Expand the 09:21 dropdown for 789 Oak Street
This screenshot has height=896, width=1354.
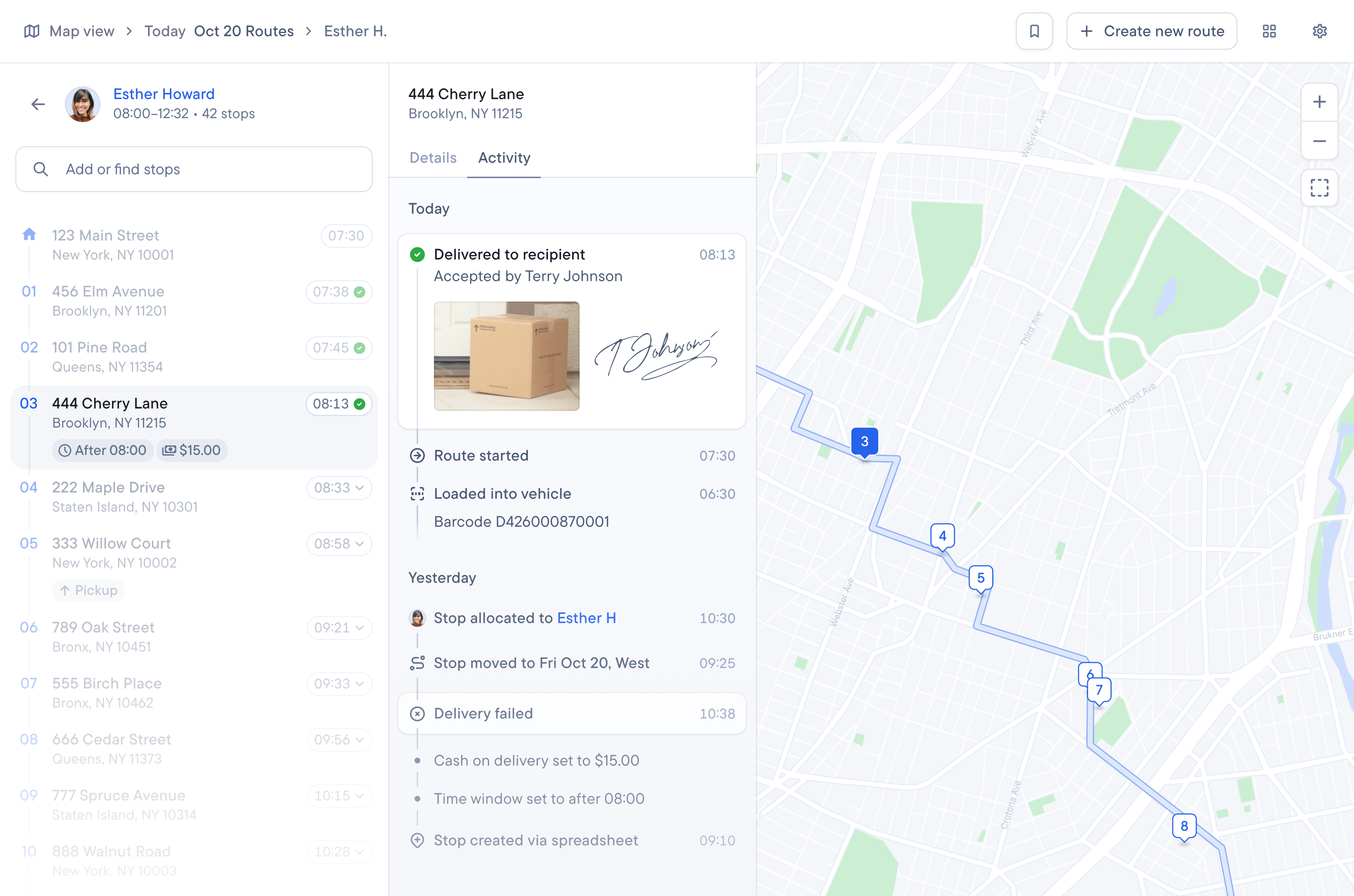tap(339, 628)
